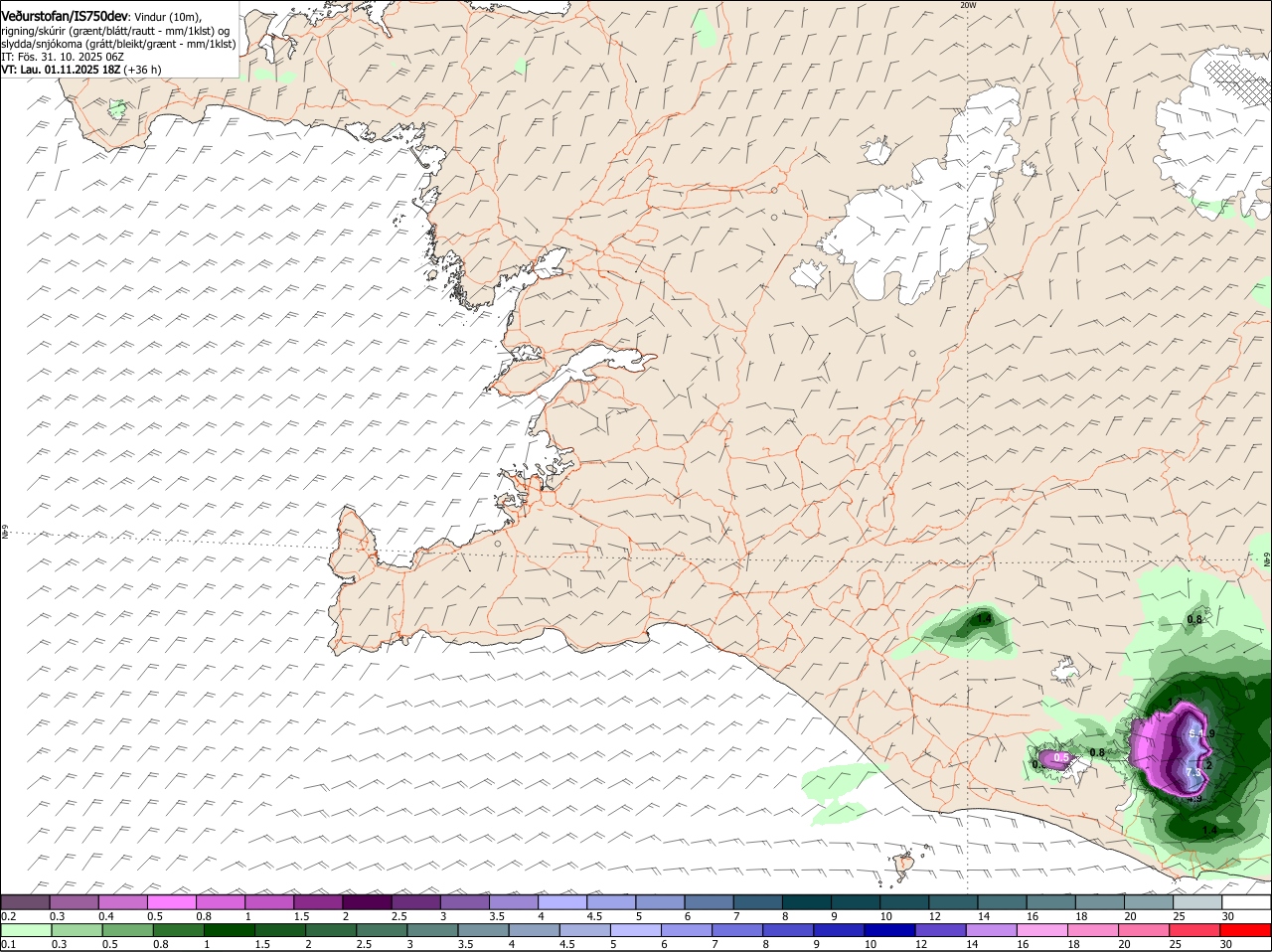Viewport: 1272px width, 952px height.
Task: Click the '0.2' label in the upper legend
Action: click(x=8, y=915)
